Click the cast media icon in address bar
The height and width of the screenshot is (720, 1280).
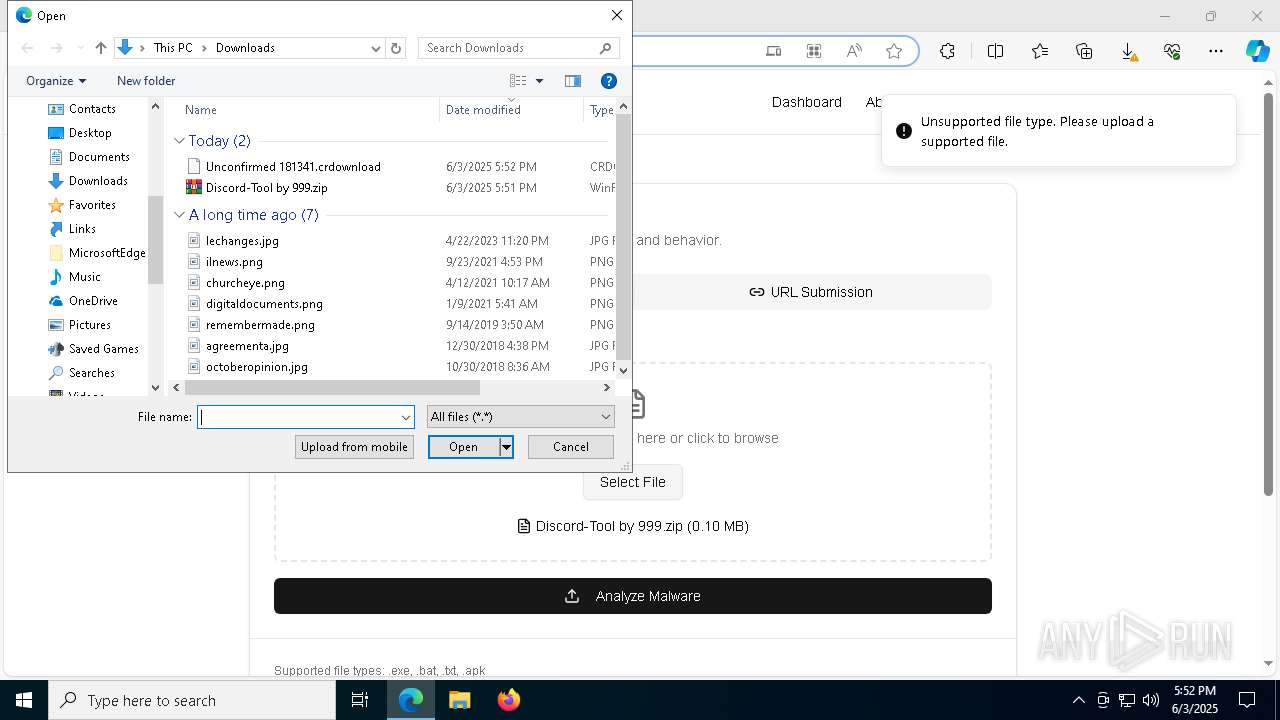(774, 51)
